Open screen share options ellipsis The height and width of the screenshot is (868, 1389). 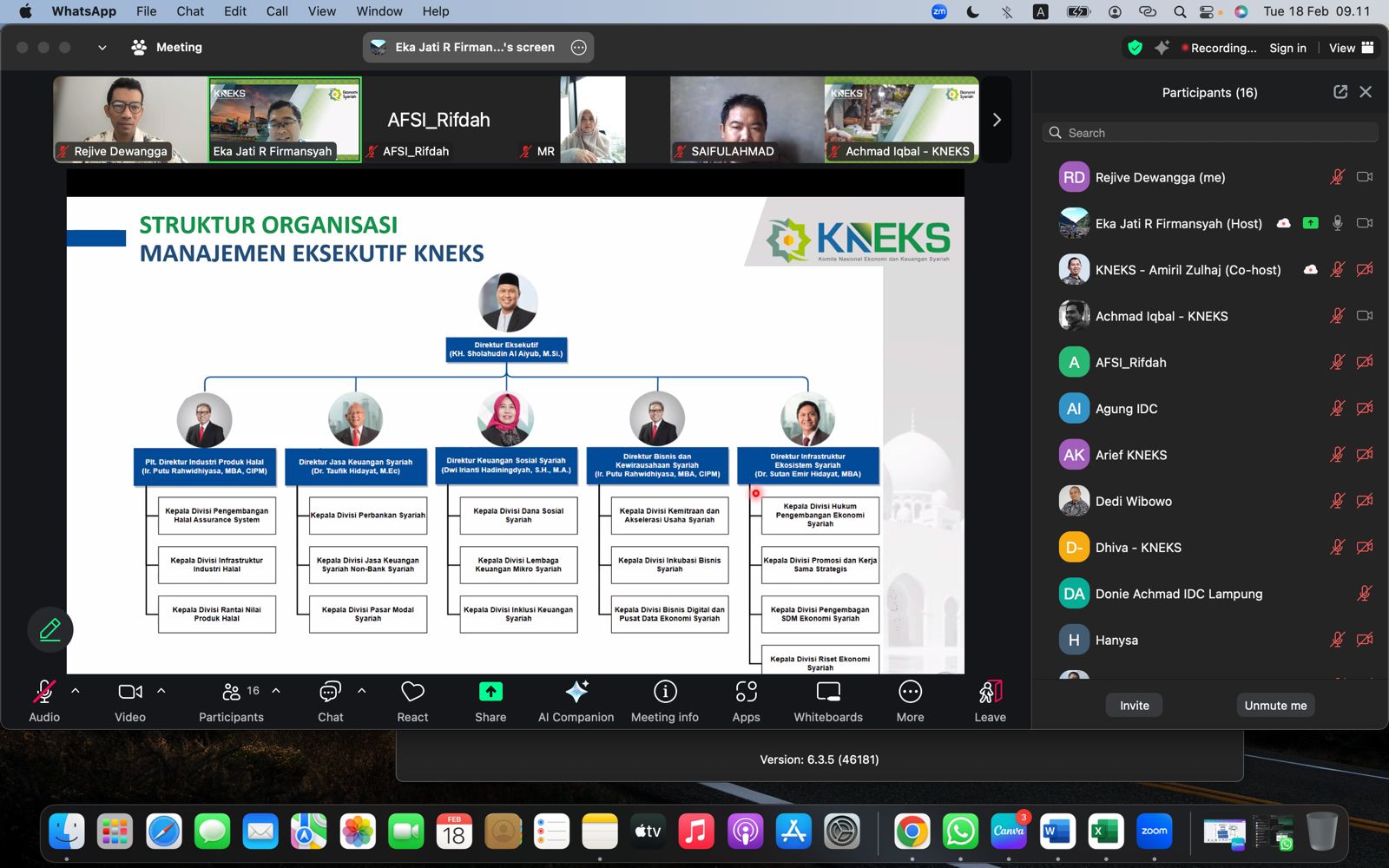click(x=579, y=48)
